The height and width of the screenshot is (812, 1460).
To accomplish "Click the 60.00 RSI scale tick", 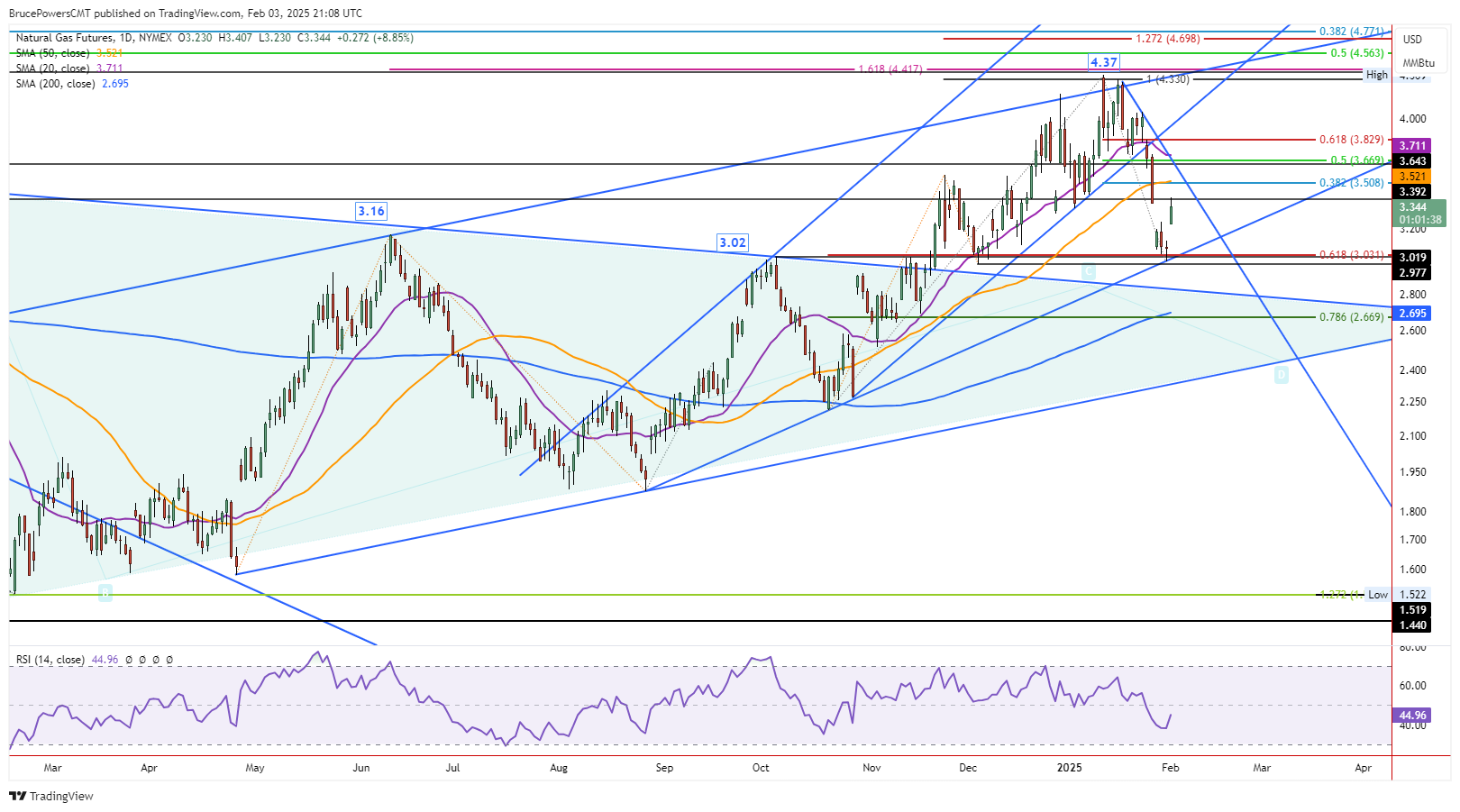I will 1412,686.
